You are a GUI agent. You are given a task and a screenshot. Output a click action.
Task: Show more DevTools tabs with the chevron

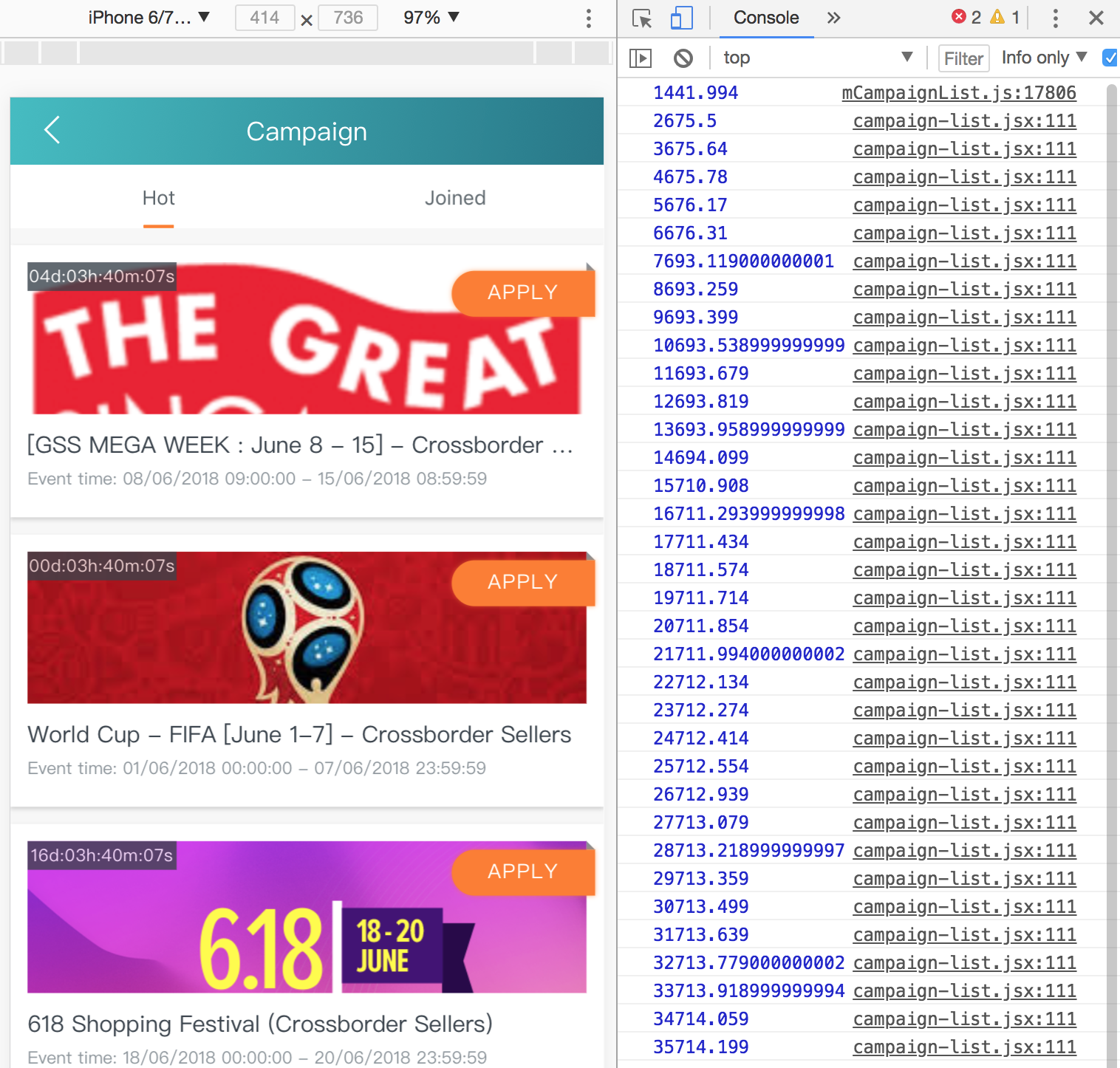point(834,18)
